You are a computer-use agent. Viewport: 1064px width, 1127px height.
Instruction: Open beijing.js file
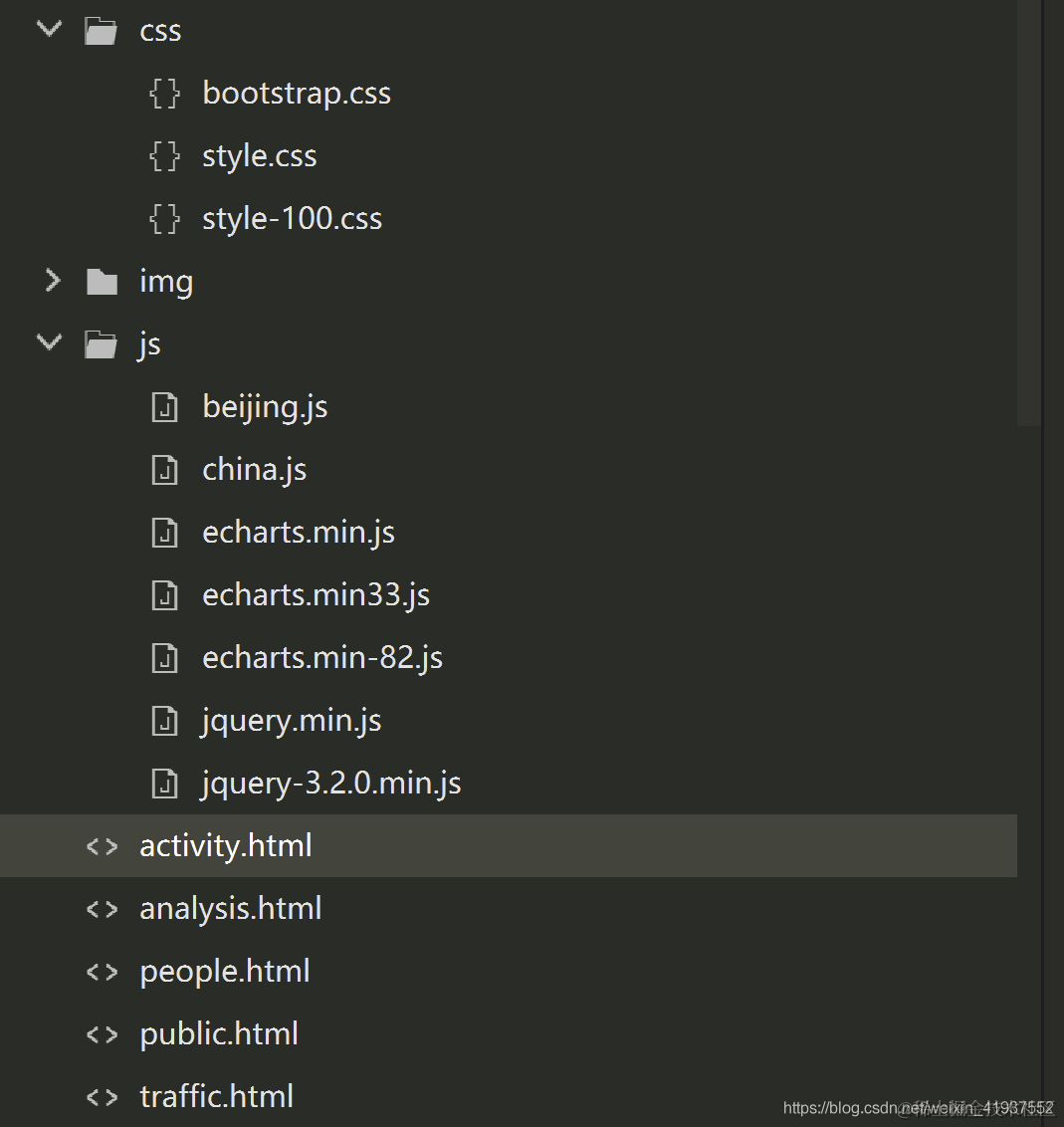265,407
